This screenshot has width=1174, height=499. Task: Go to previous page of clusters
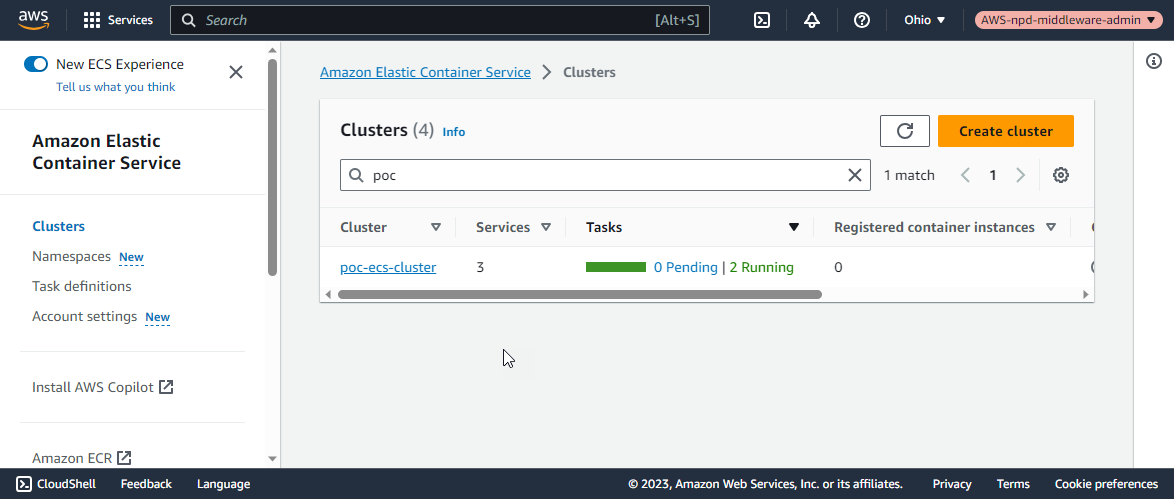click(x=965, y=175)
